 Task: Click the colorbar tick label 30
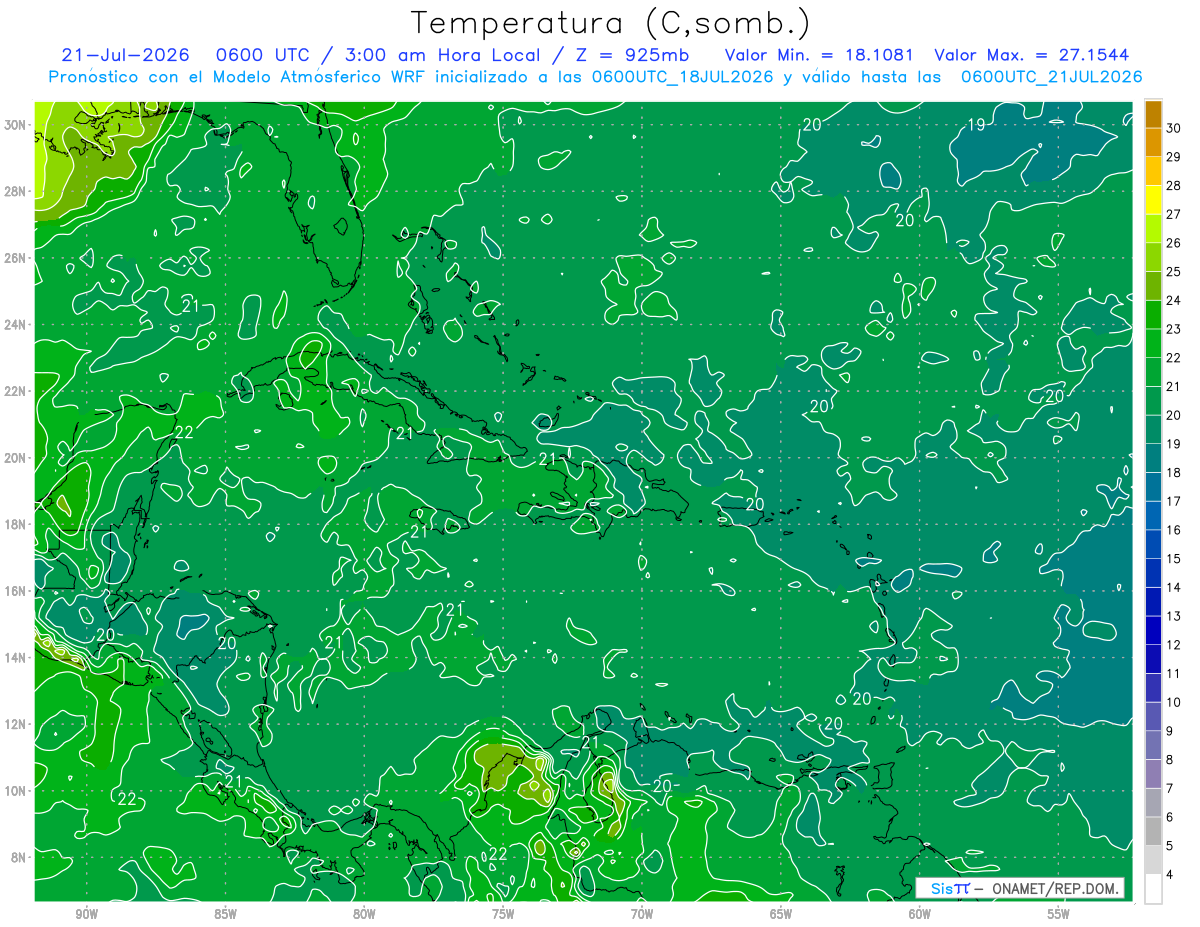click(1174, 128)
